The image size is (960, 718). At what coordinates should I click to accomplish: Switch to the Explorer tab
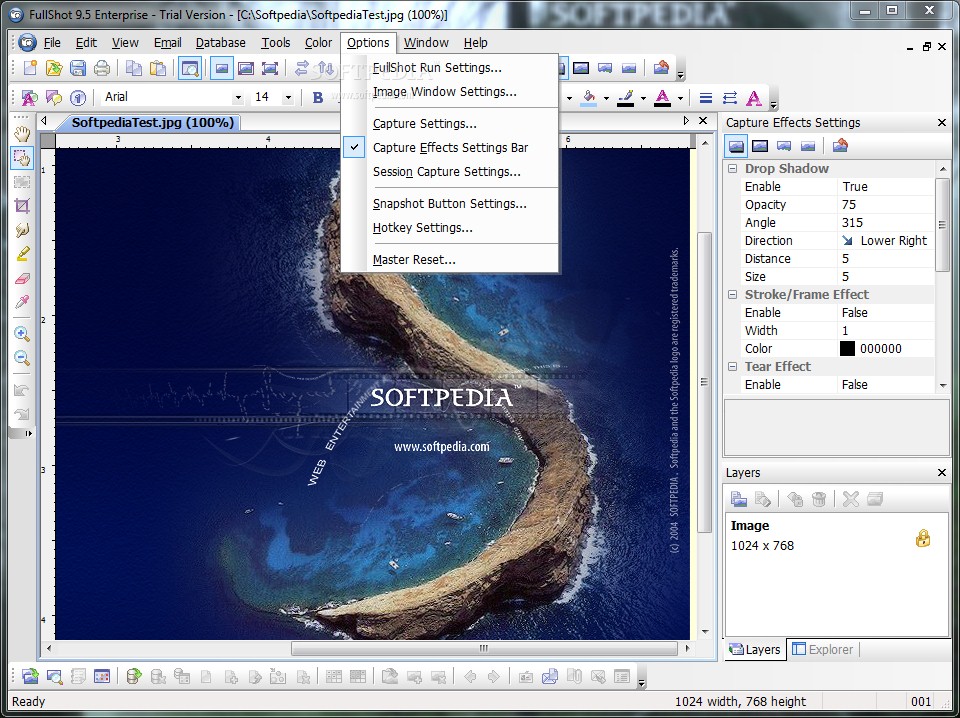(823, 649)
